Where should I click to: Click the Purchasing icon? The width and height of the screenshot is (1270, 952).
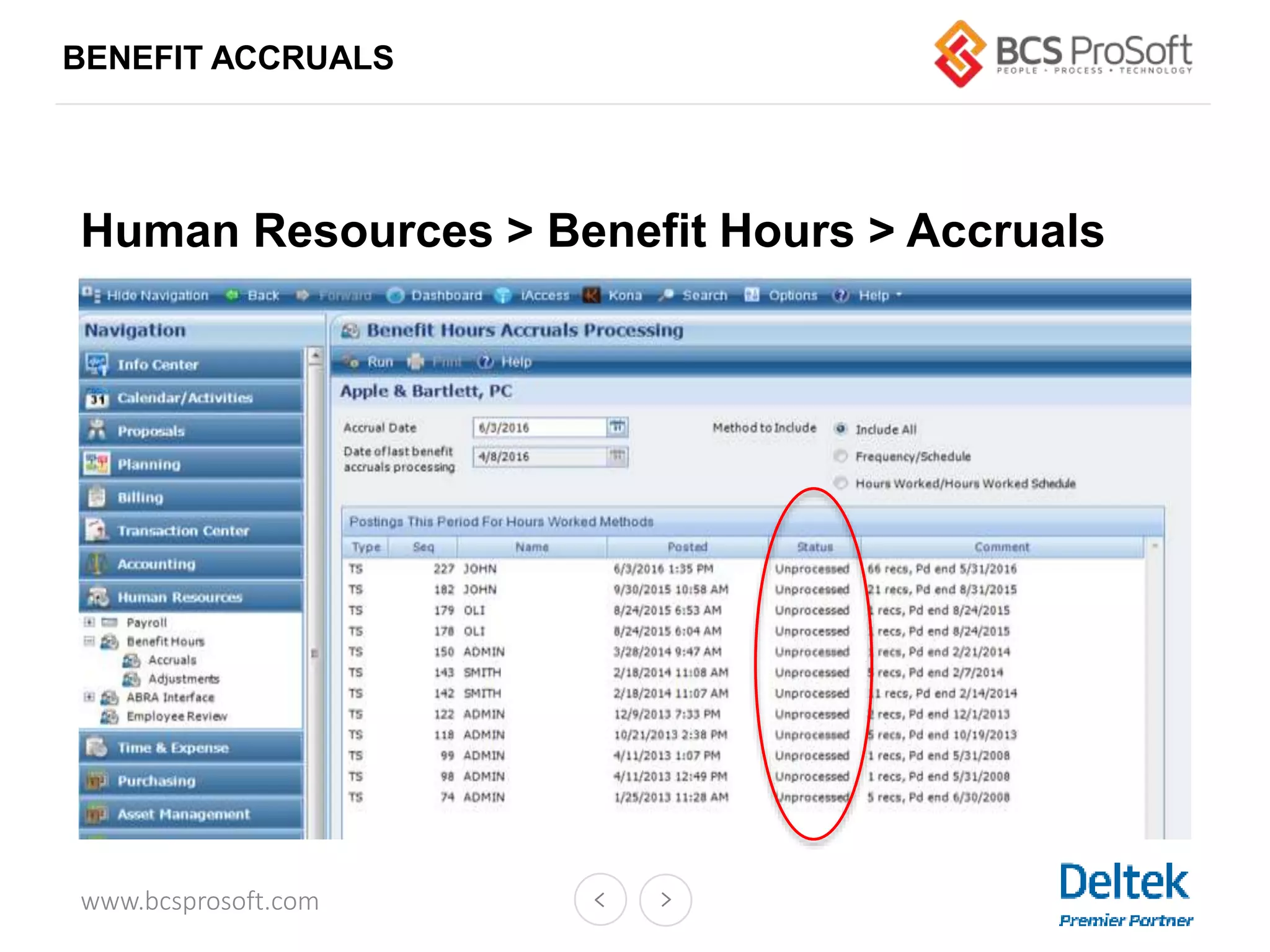(97, 781)
